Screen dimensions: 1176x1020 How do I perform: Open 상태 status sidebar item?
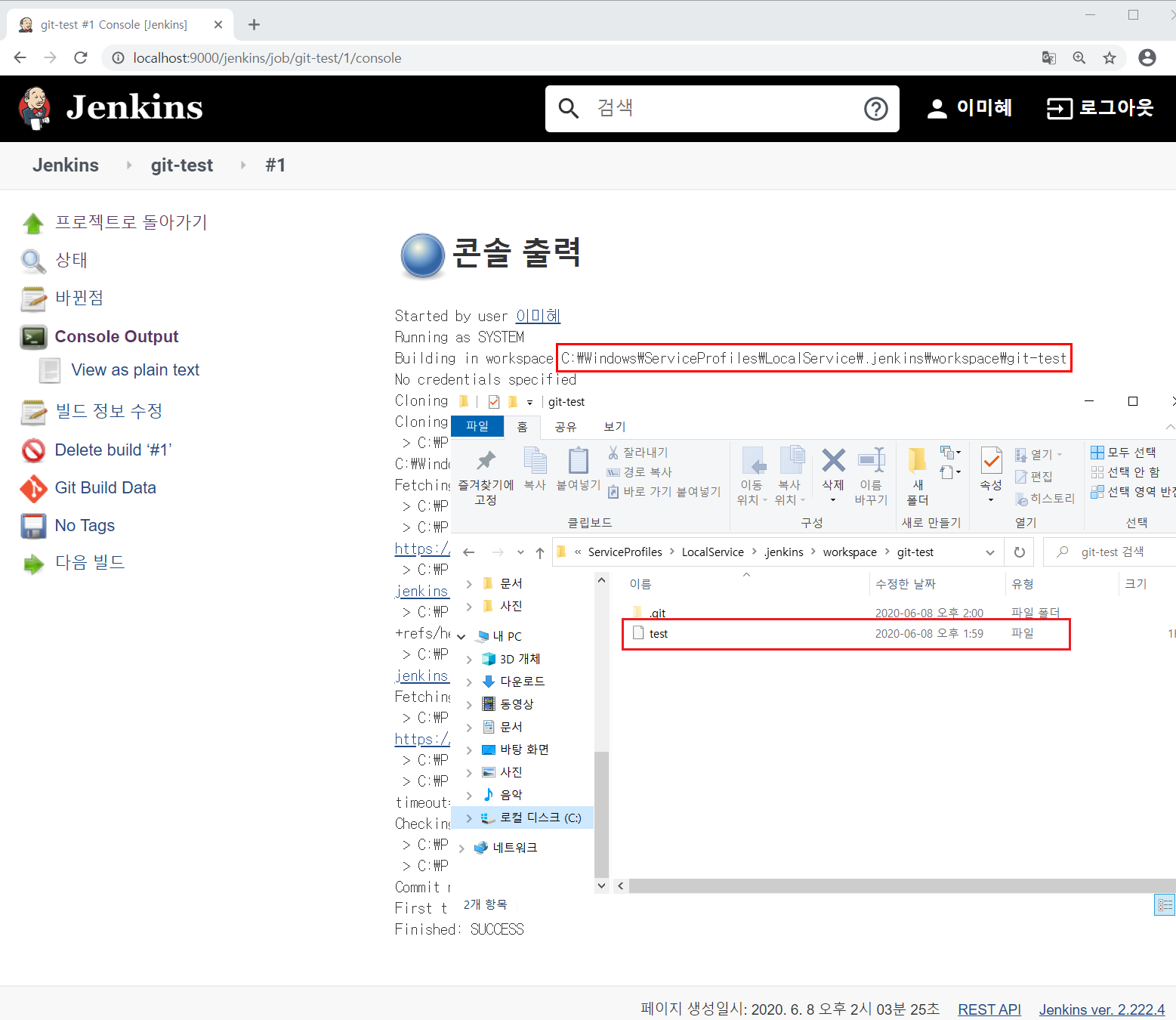[71, 260]
